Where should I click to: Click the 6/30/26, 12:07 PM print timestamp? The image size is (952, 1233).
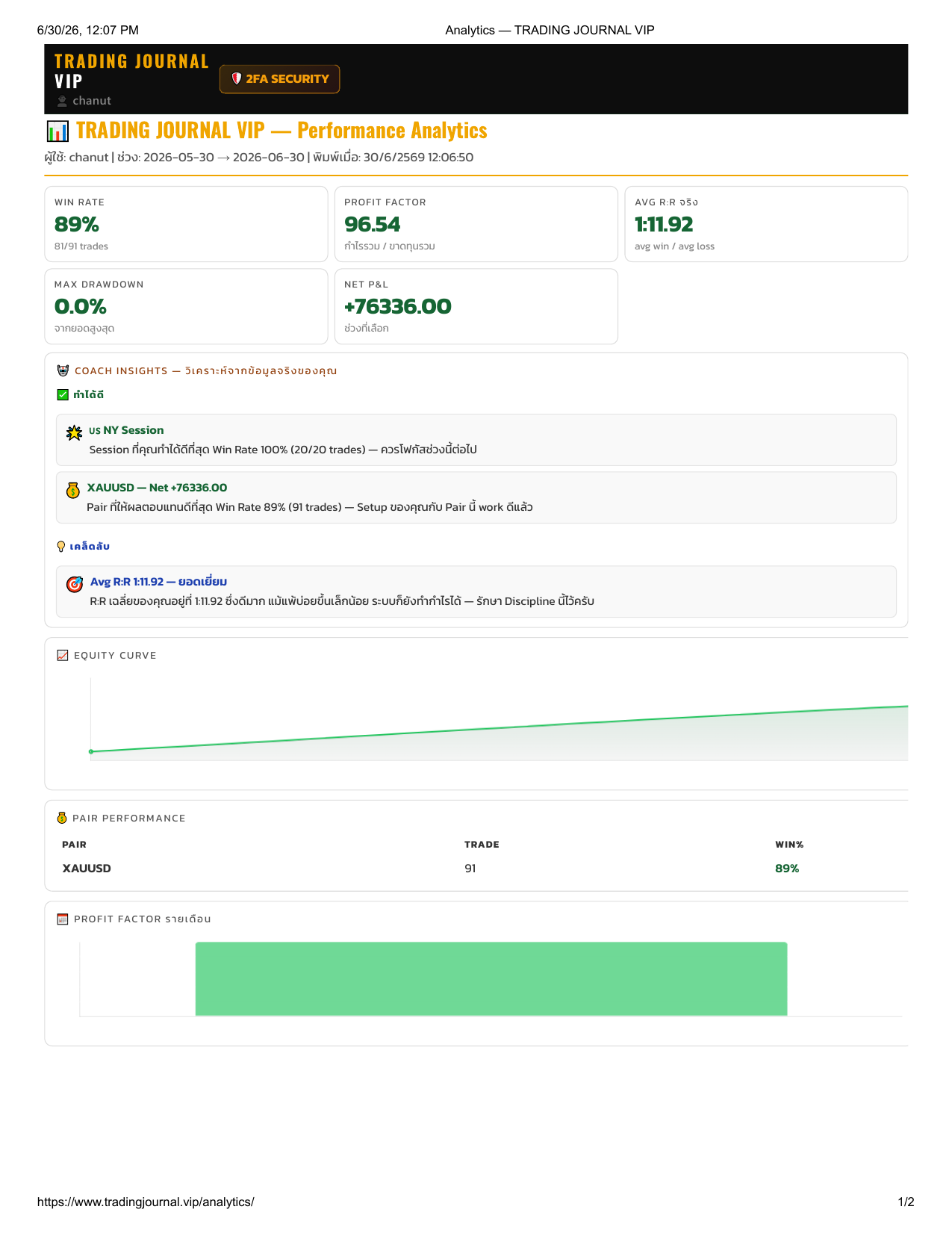click(88, 31)
